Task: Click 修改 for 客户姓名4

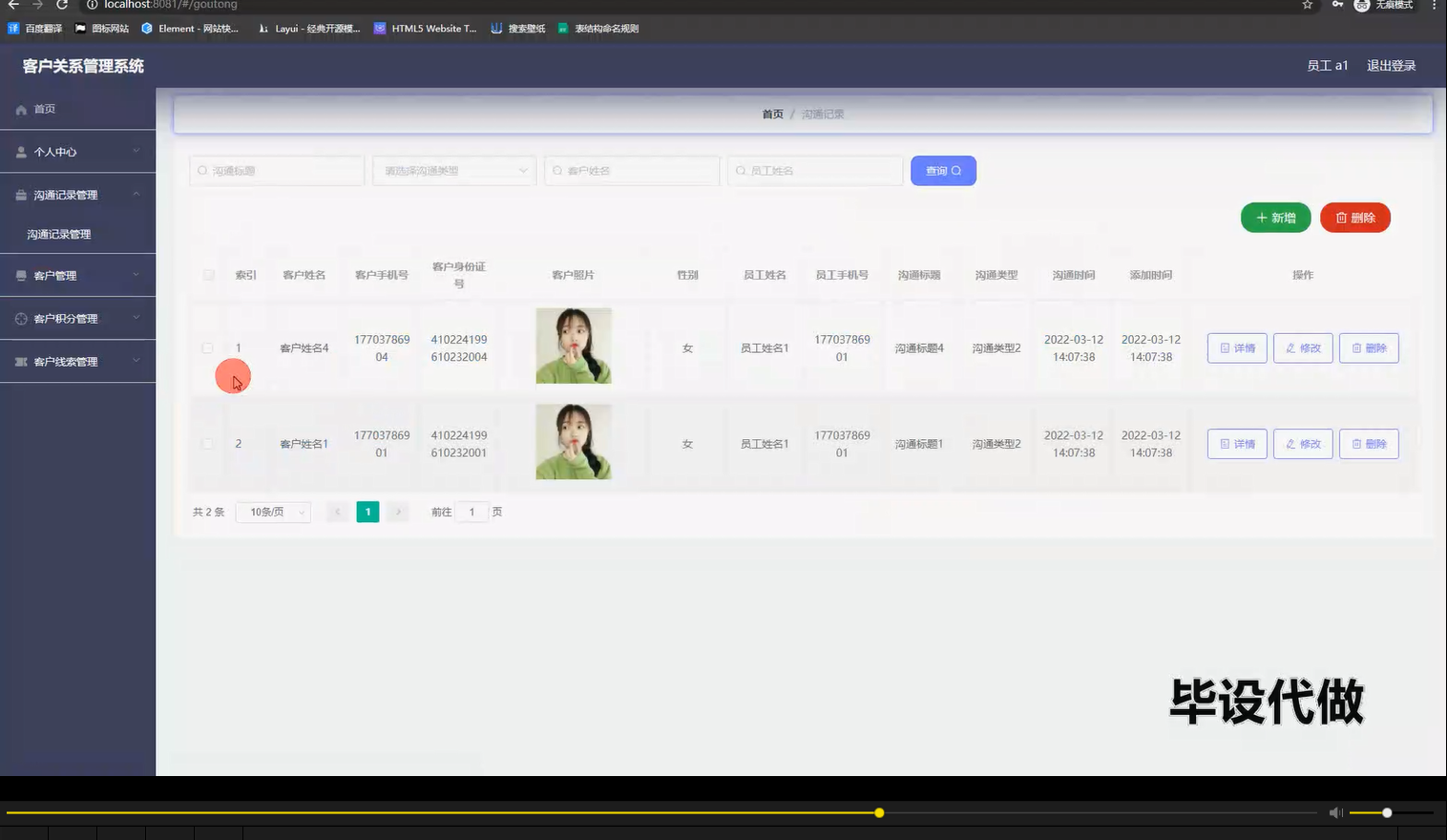Action: 1303,348
